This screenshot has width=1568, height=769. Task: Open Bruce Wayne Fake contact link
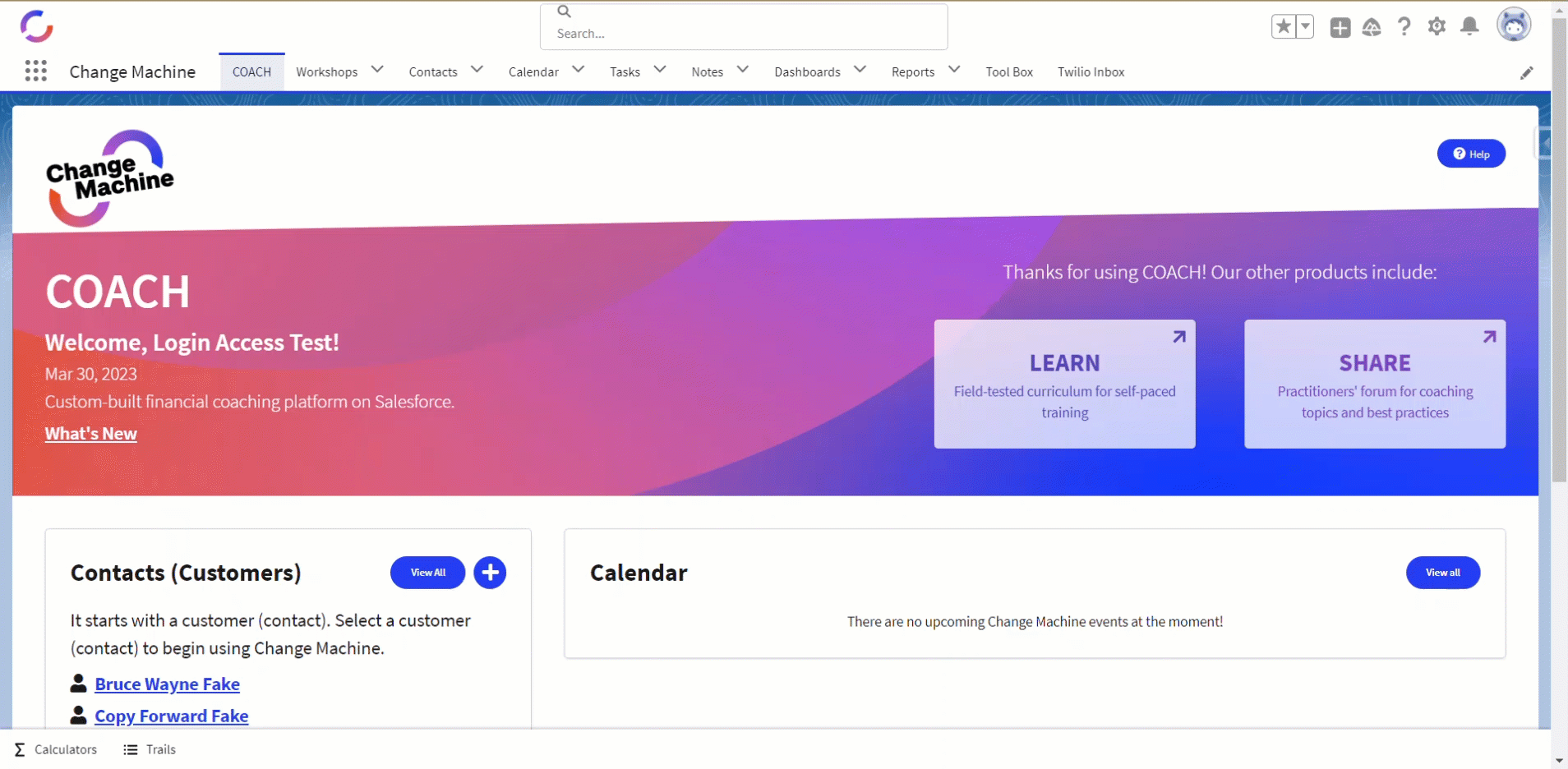tap(167, 684)
